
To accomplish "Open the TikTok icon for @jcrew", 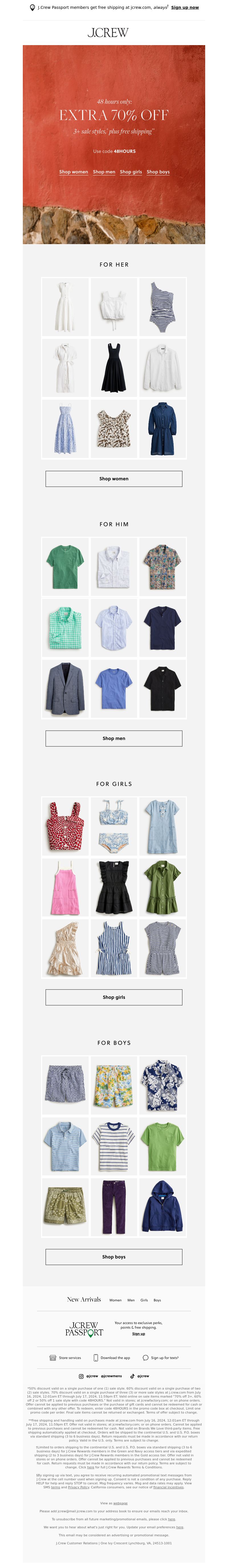I will (133, 1376).
